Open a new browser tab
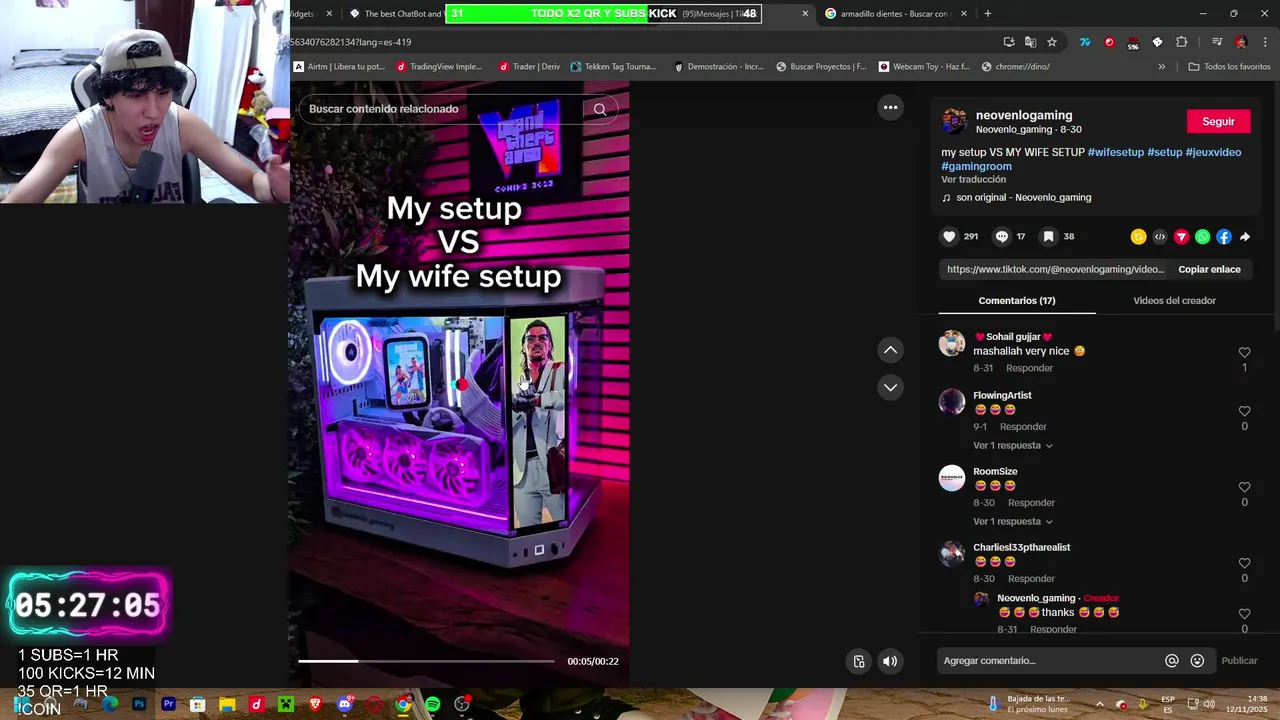 coord(987,14)
